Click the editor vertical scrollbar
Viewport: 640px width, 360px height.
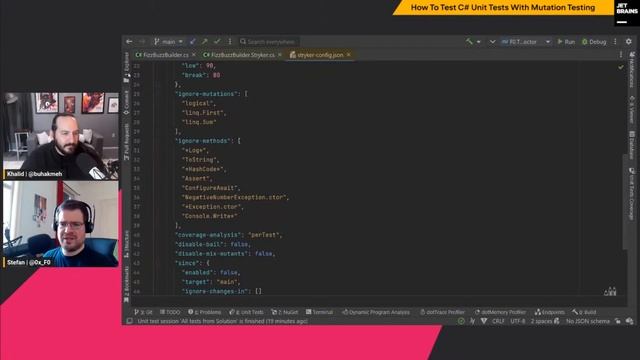click(x=625, y=202)
